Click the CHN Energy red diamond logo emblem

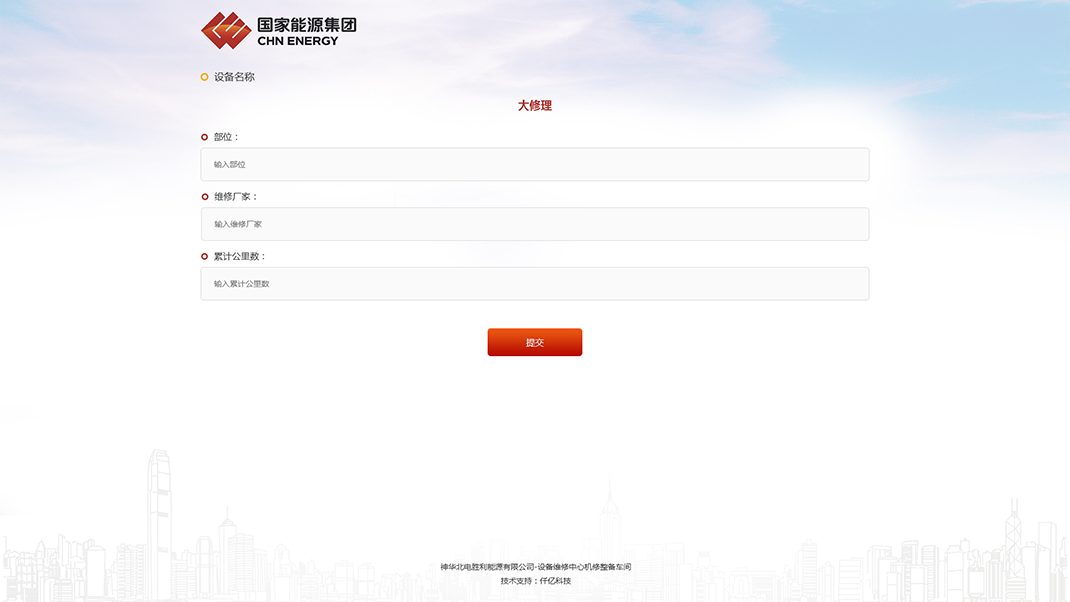pos(225,31)
